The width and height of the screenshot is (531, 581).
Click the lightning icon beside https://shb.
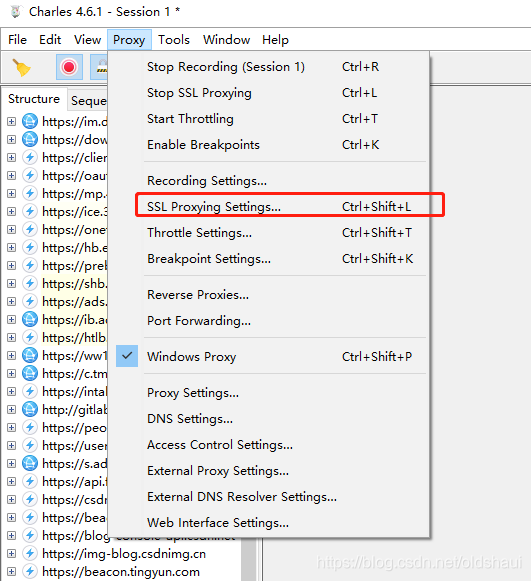(30, 283)
